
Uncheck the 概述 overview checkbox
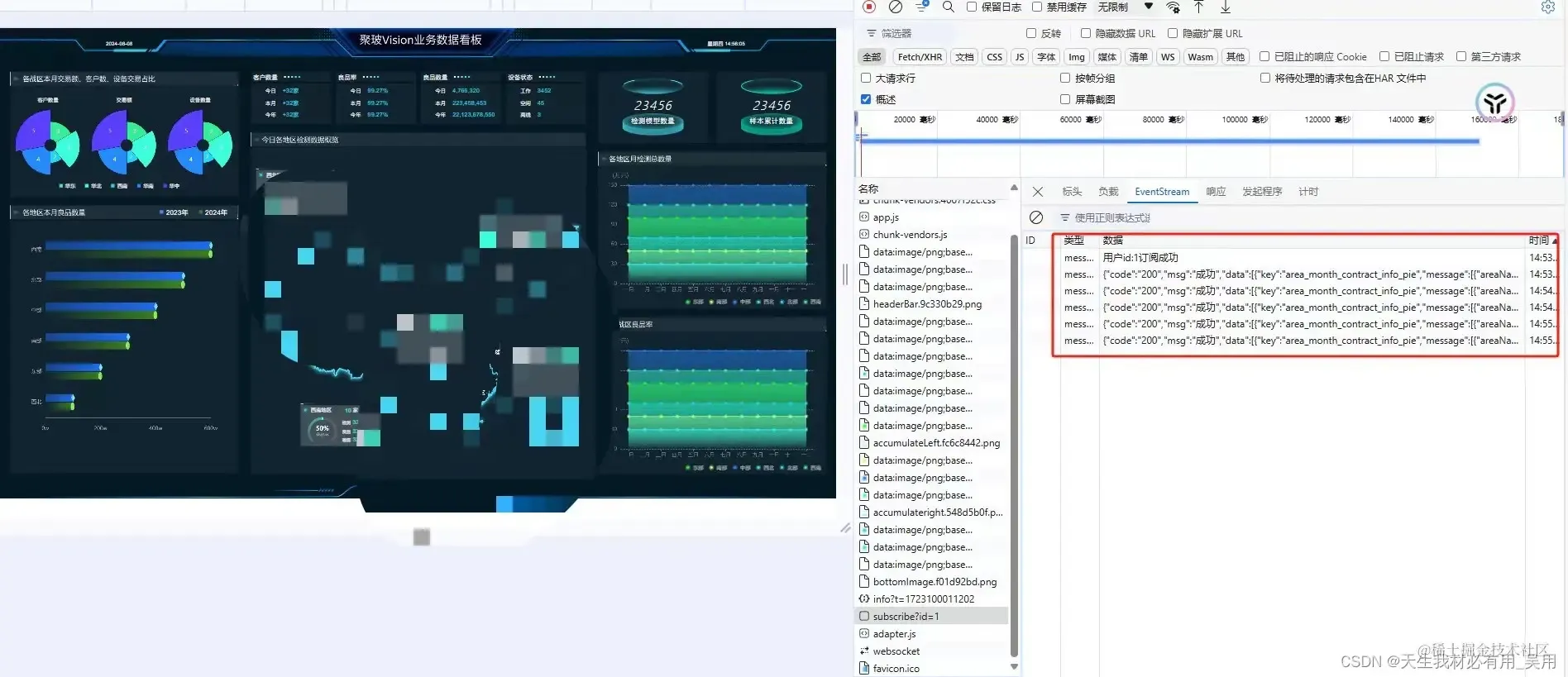866,99
